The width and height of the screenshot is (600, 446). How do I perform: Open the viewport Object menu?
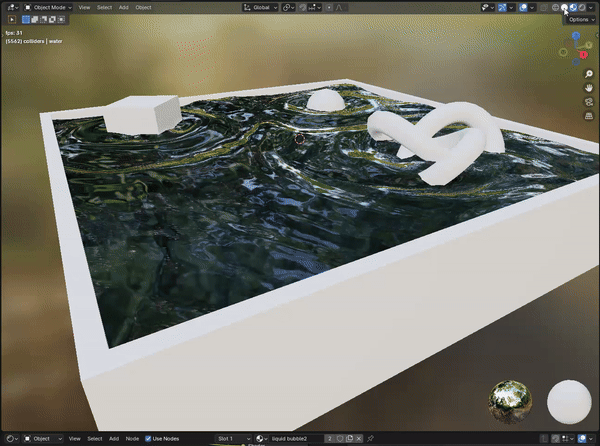coord(143,7)
